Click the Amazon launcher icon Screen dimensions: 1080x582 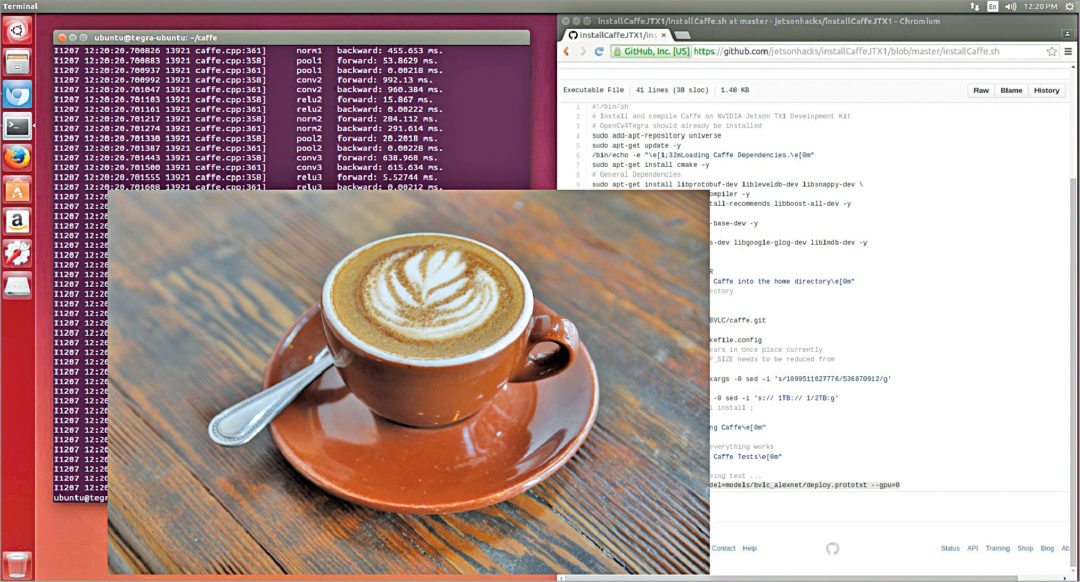[x=17, y=221]
